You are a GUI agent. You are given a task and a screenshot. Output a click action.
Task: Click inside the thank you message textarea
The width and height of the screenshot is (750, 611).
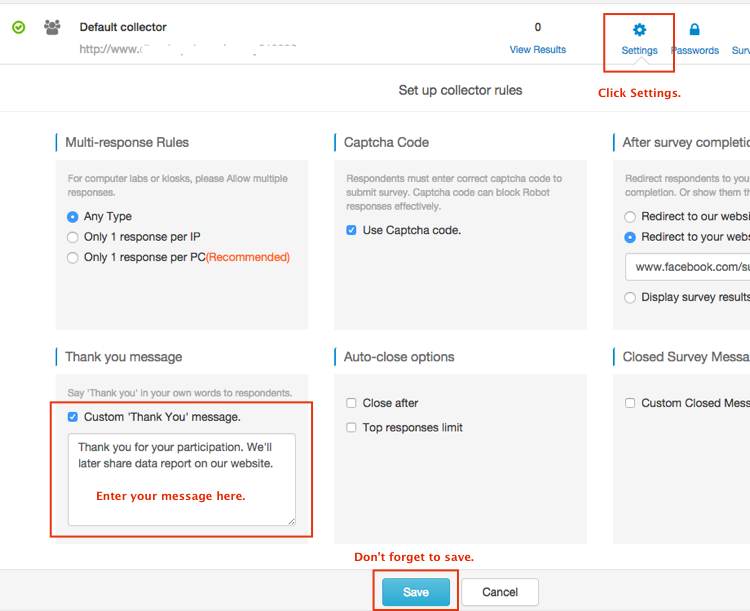coord(181,478)
